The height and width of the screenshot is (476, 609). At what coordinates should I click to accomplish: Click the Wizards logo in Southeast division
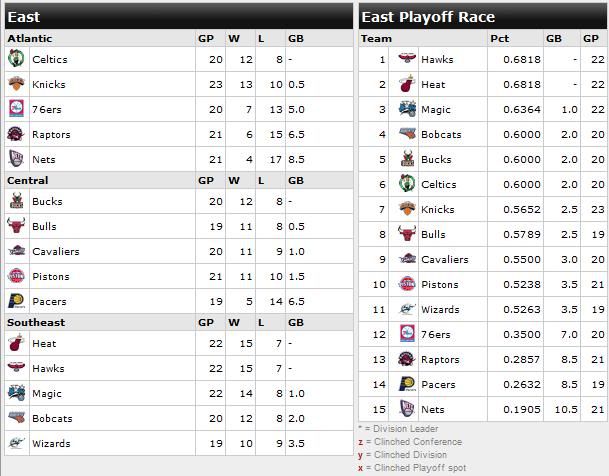16,443
